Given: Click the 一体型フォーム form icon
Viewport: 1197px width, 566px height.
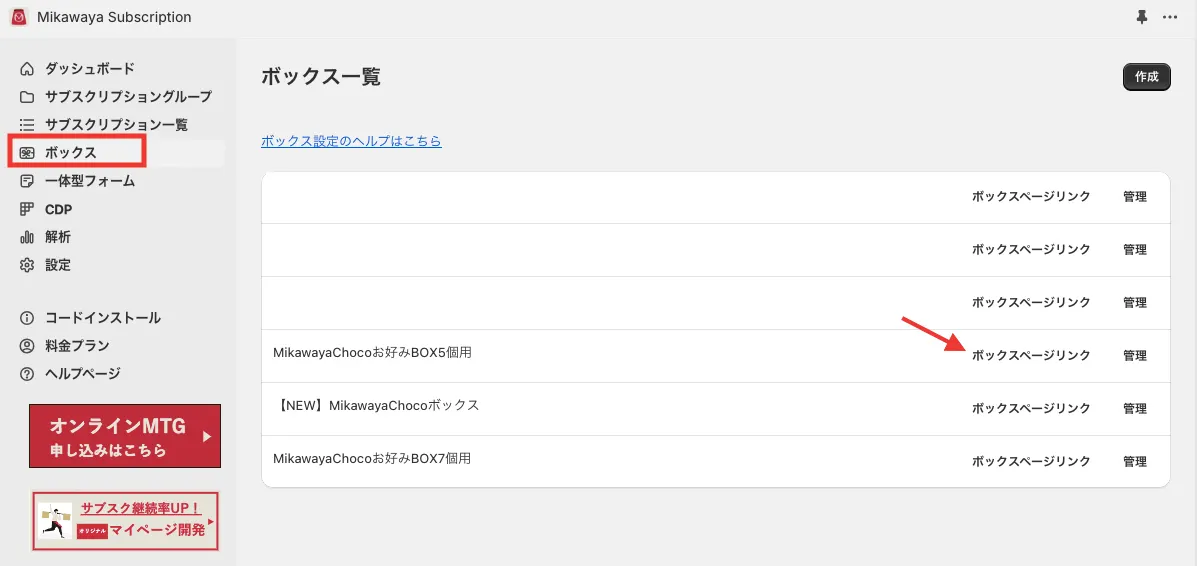Looking at the screenshot, I should point(27,181).
